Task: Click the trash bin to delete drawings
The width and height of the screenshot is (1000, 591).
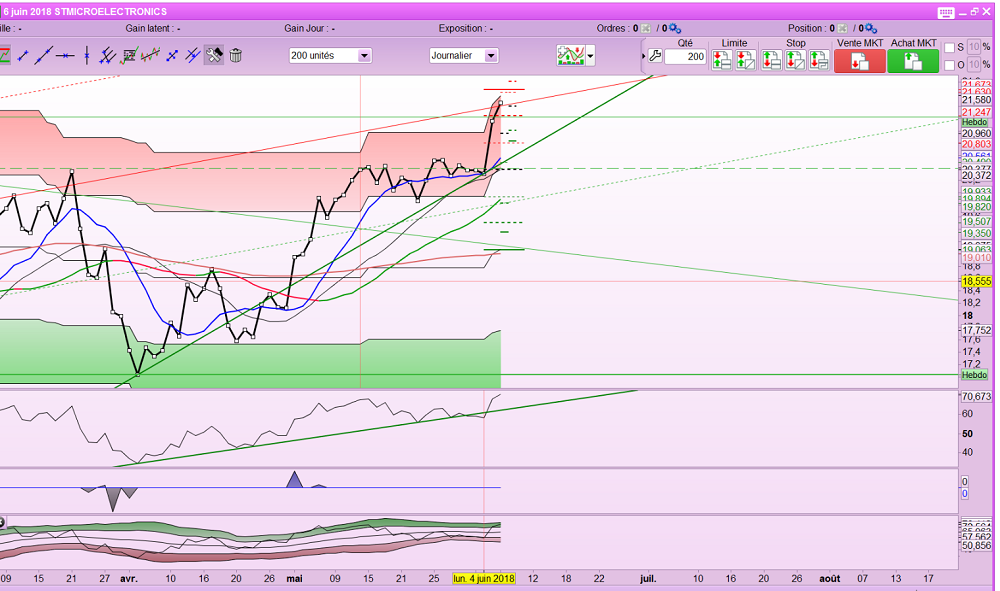Action: 235,55
